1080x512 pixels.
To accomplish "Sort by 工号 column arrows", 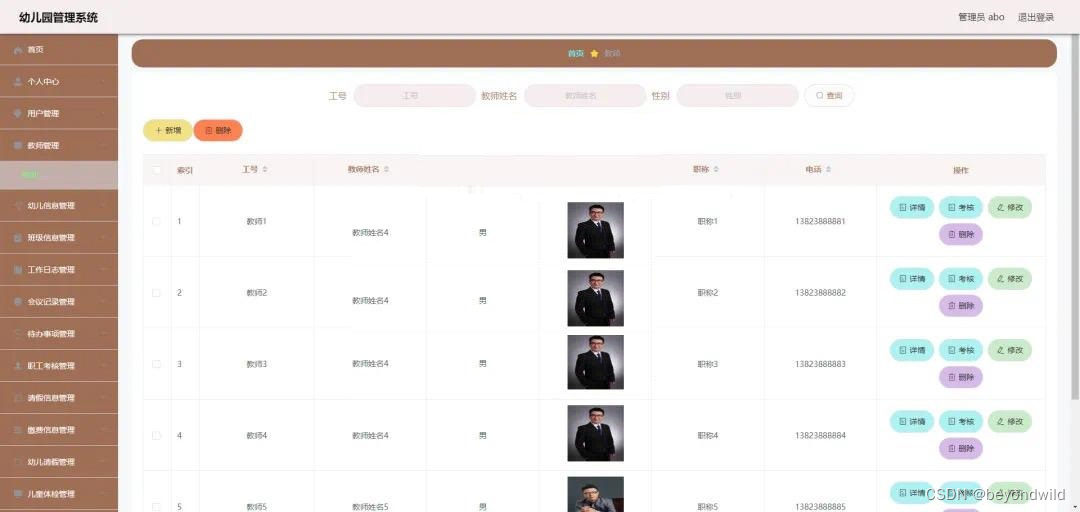I will point(265,170).
